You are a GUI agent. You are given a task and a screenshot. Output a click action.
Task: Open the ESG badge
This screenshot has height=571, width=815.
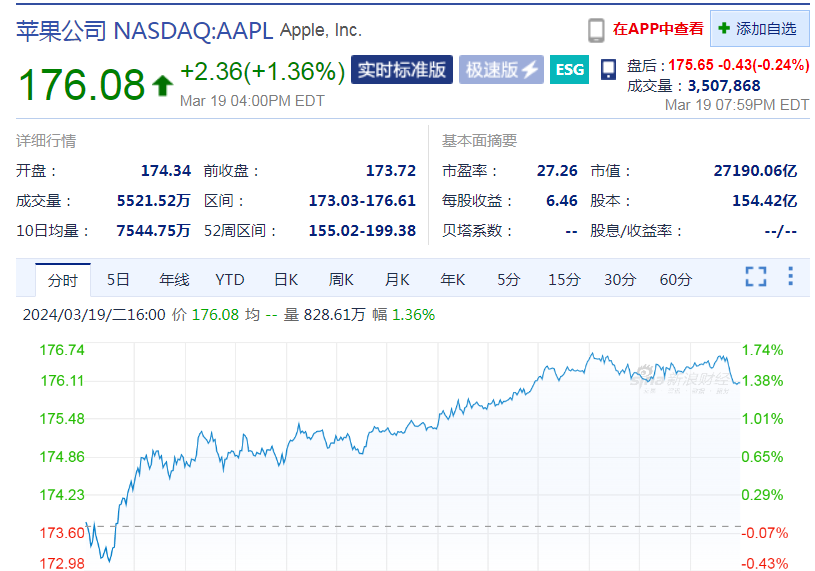click(570, 70)
